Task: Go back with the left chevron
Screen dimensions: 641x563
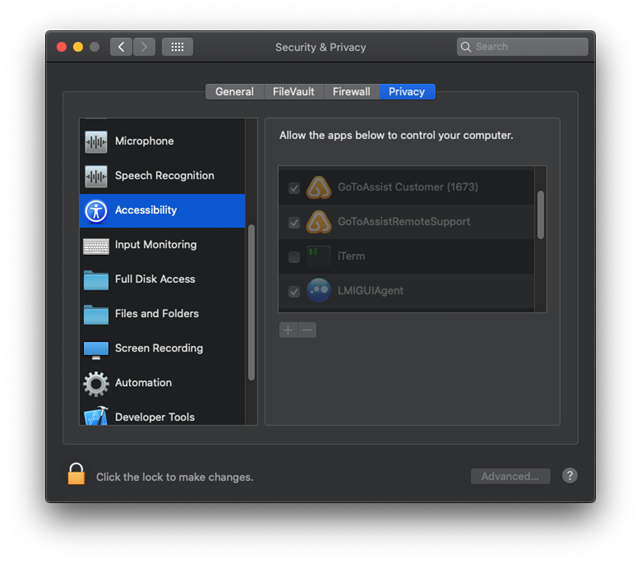Action: coord(121,47)
